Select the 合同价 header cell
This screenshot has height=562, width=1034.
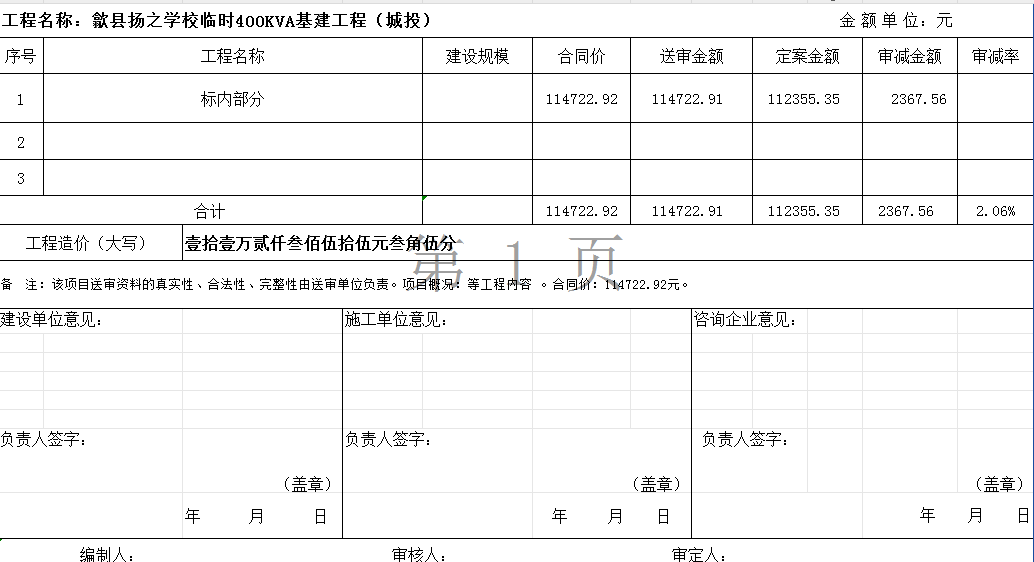tap(581, 57)
